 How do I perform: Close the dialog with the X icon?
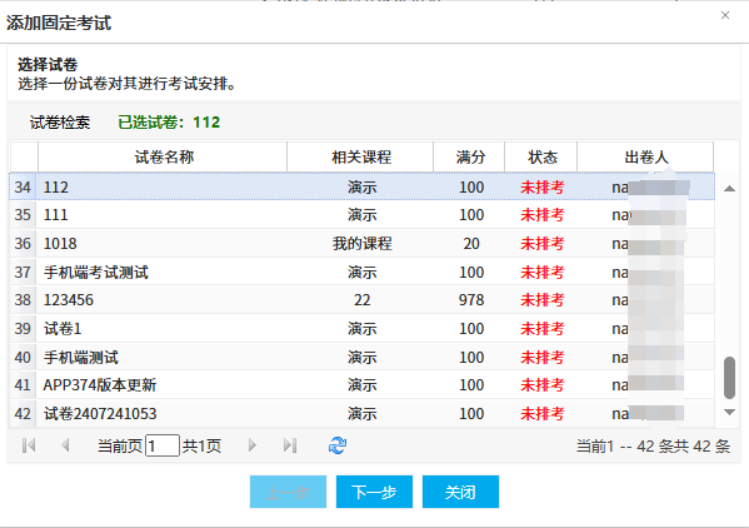click(x=725, y=16)
